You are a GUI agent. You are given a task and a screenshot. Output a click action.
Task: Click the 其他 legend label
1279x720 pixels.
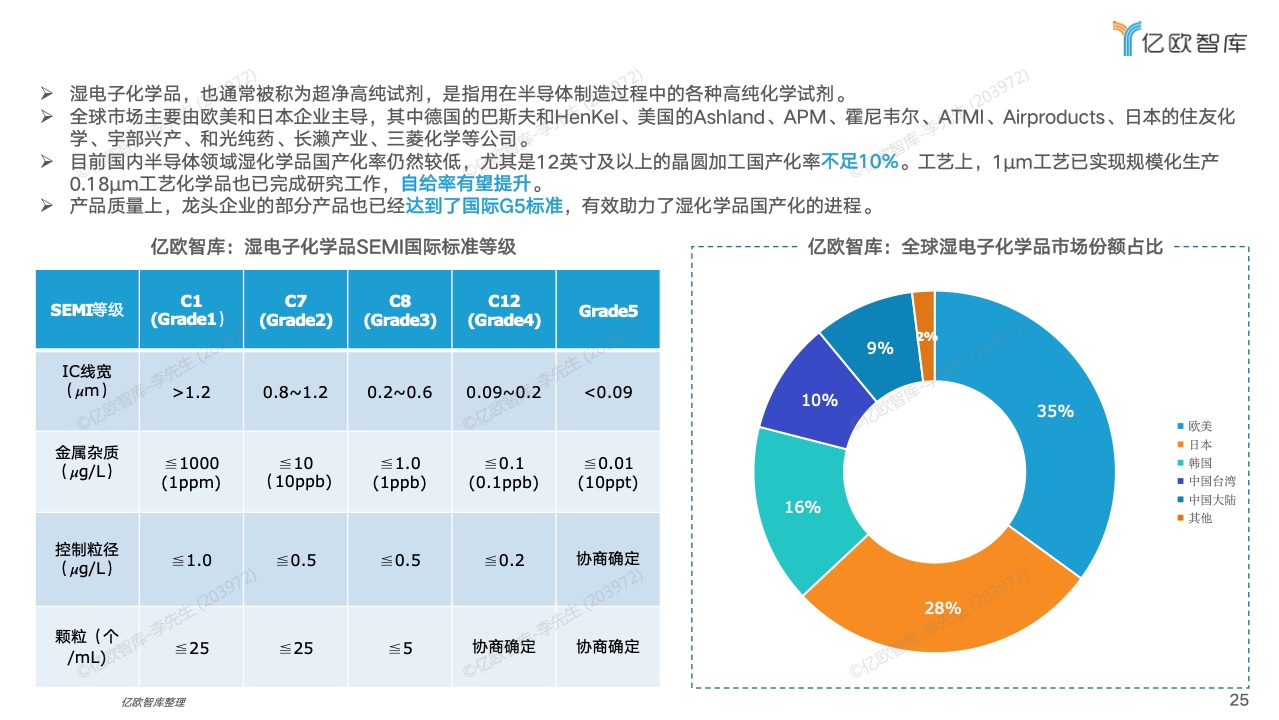(1201, 518)
